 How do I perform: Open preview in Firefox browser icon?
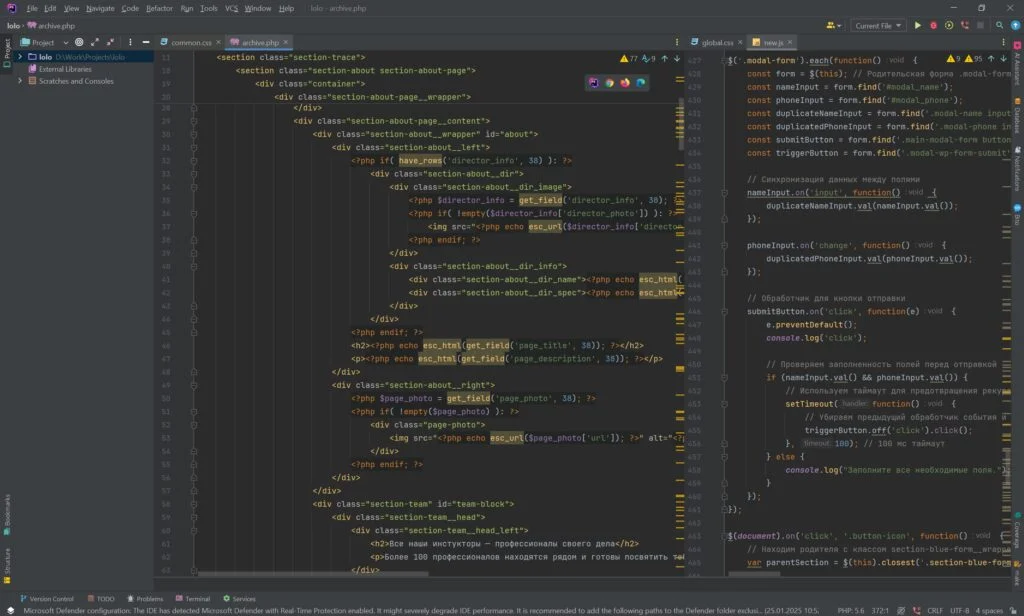point(625,83)
